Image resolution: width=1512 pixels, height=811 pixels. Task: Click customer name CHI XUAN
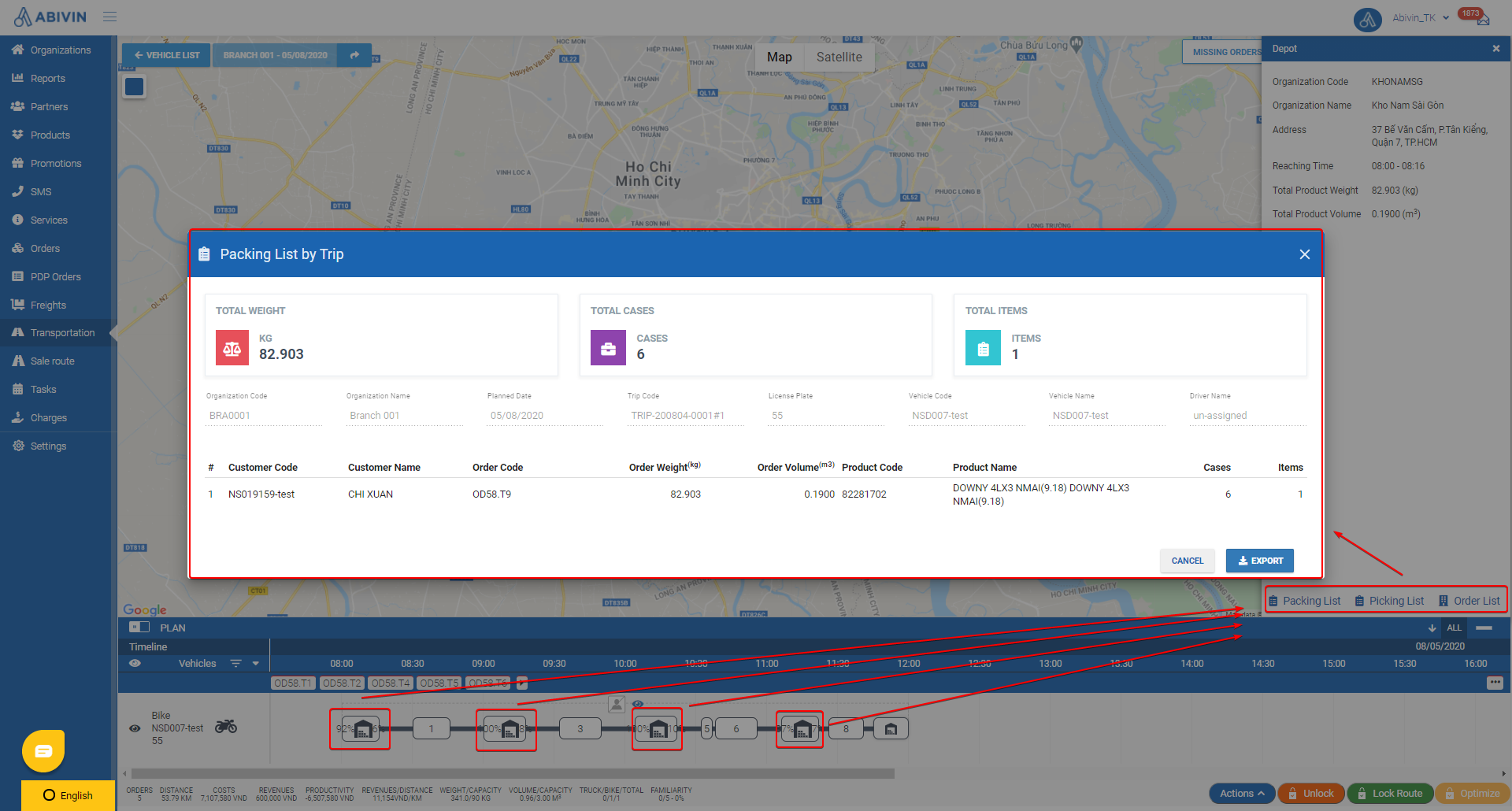370,494
